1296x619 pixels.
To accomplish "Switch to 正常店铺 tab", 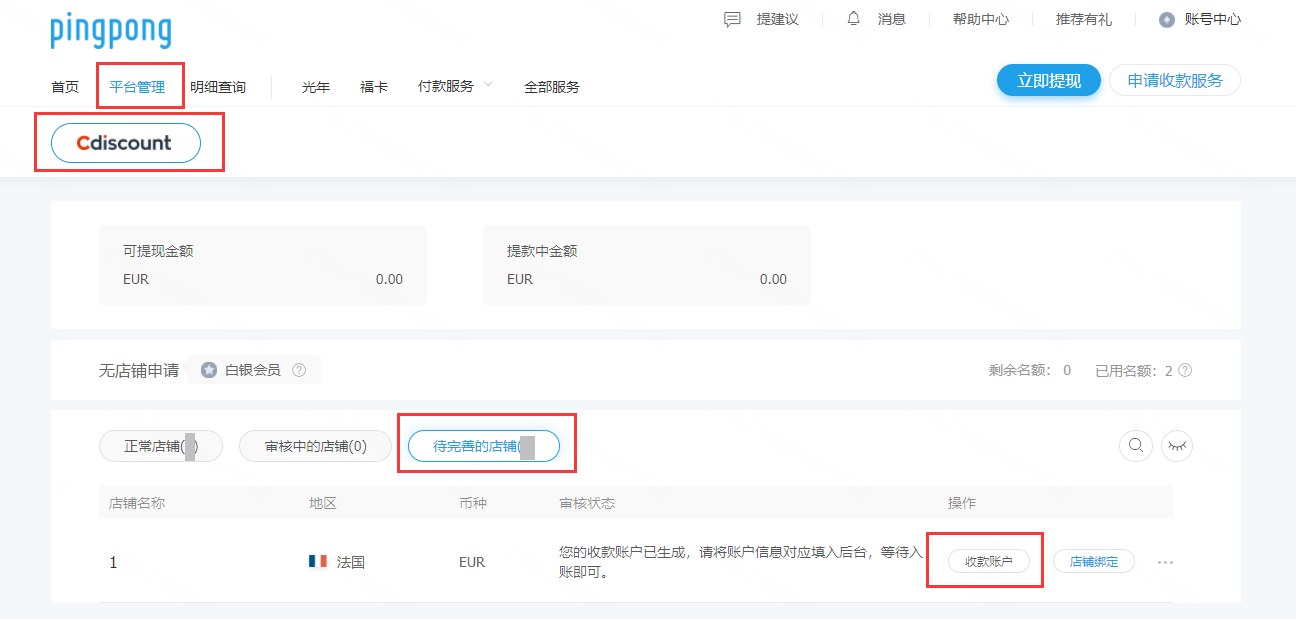I will tap(161, 446).
